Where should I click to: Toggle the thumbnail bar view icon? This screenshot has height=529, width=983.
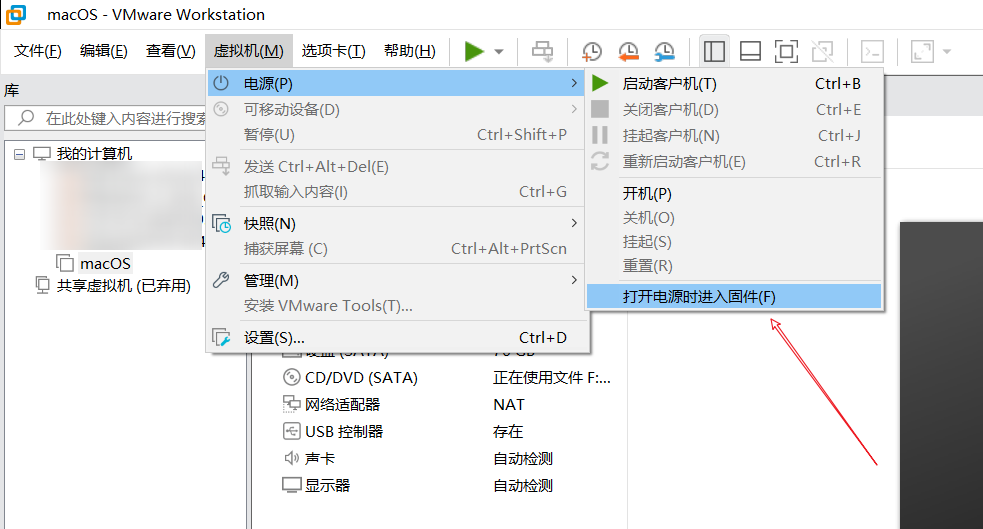coord(750,51)
